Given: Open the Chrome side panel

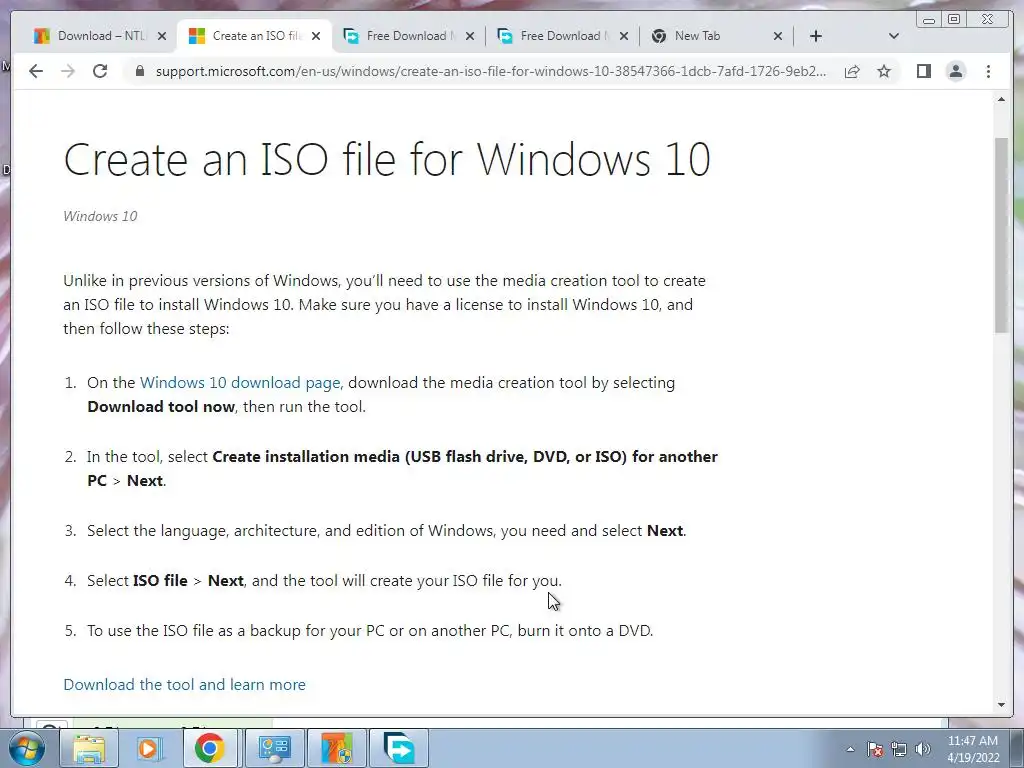Looking at the screenshot, I should tap(923, 71).
